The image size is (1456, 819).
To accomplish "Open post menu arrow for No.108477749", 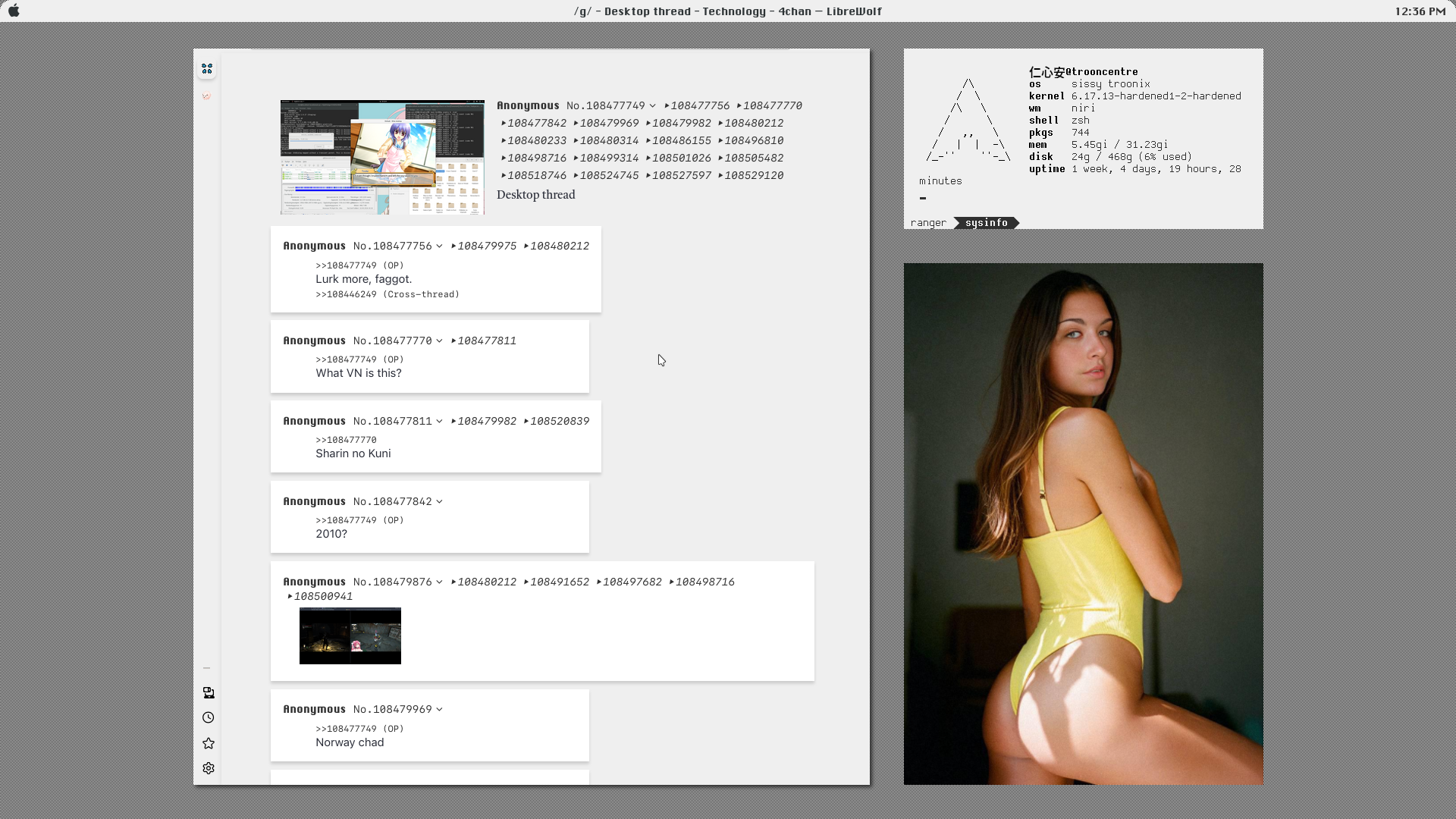I will coord(652,106).
